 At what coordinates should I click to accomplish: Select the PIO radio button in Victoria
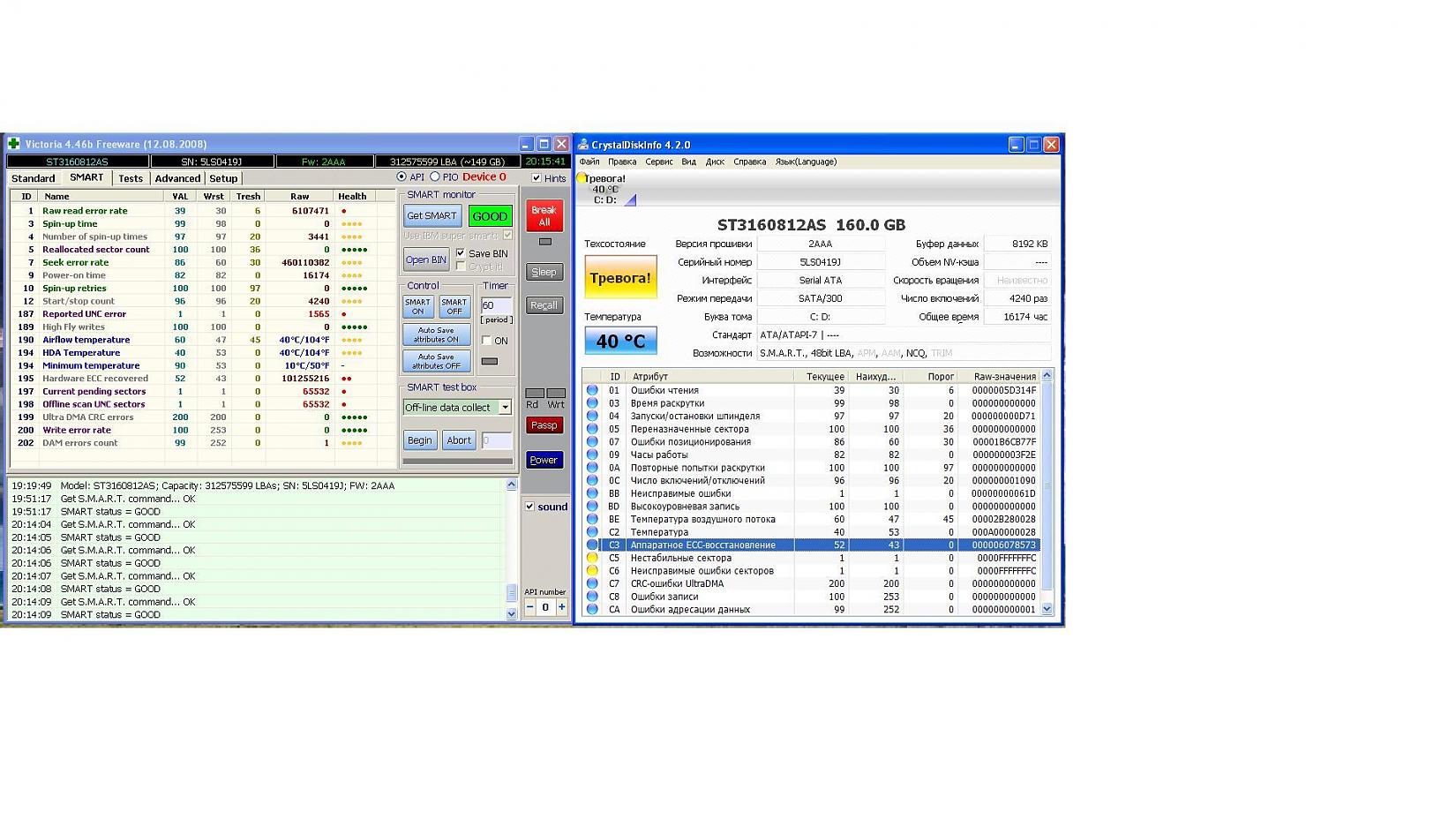pos(435,177)
